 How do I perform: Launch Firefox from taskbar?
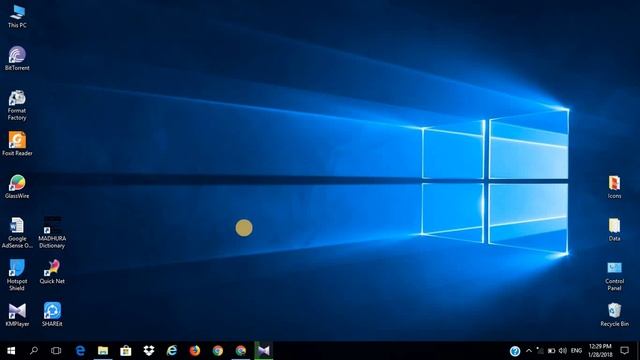tap(195, 351)
